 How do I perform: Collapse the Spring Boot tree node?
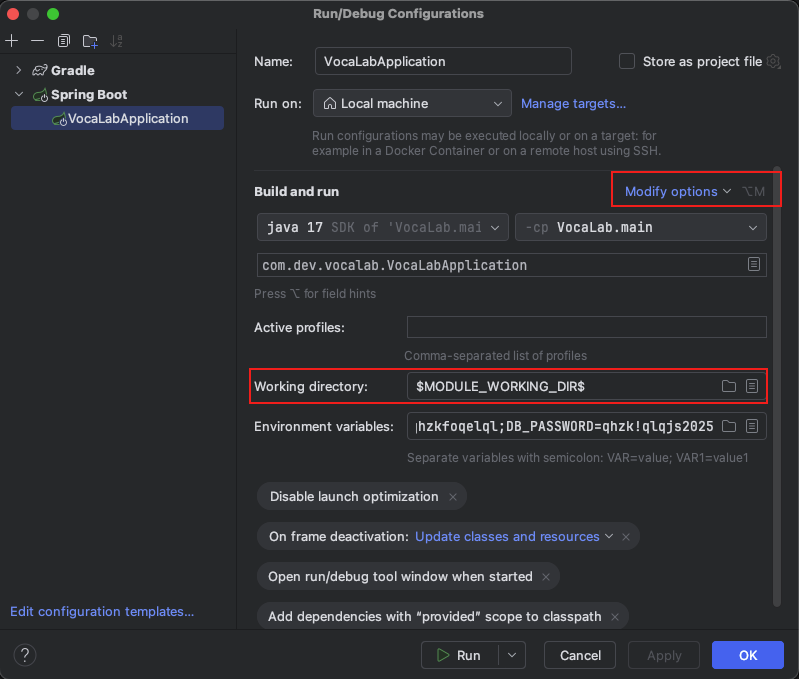(19, 94)
